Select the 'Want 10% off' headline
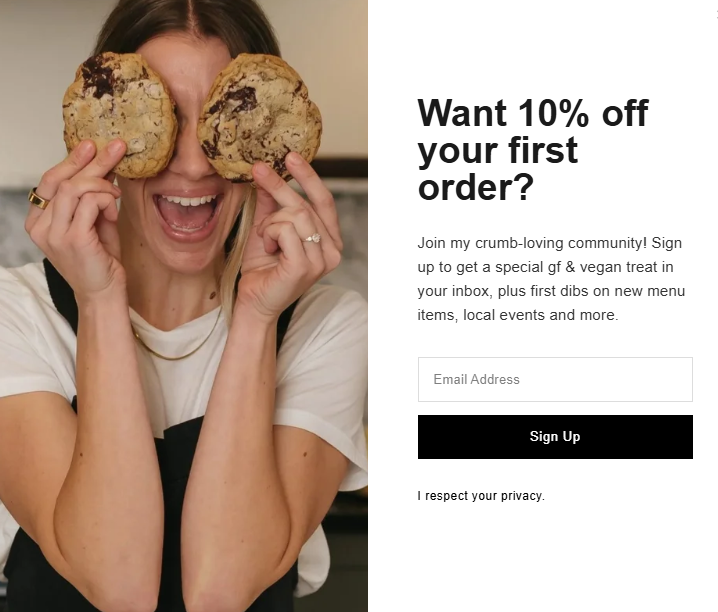 coord(533,113)
